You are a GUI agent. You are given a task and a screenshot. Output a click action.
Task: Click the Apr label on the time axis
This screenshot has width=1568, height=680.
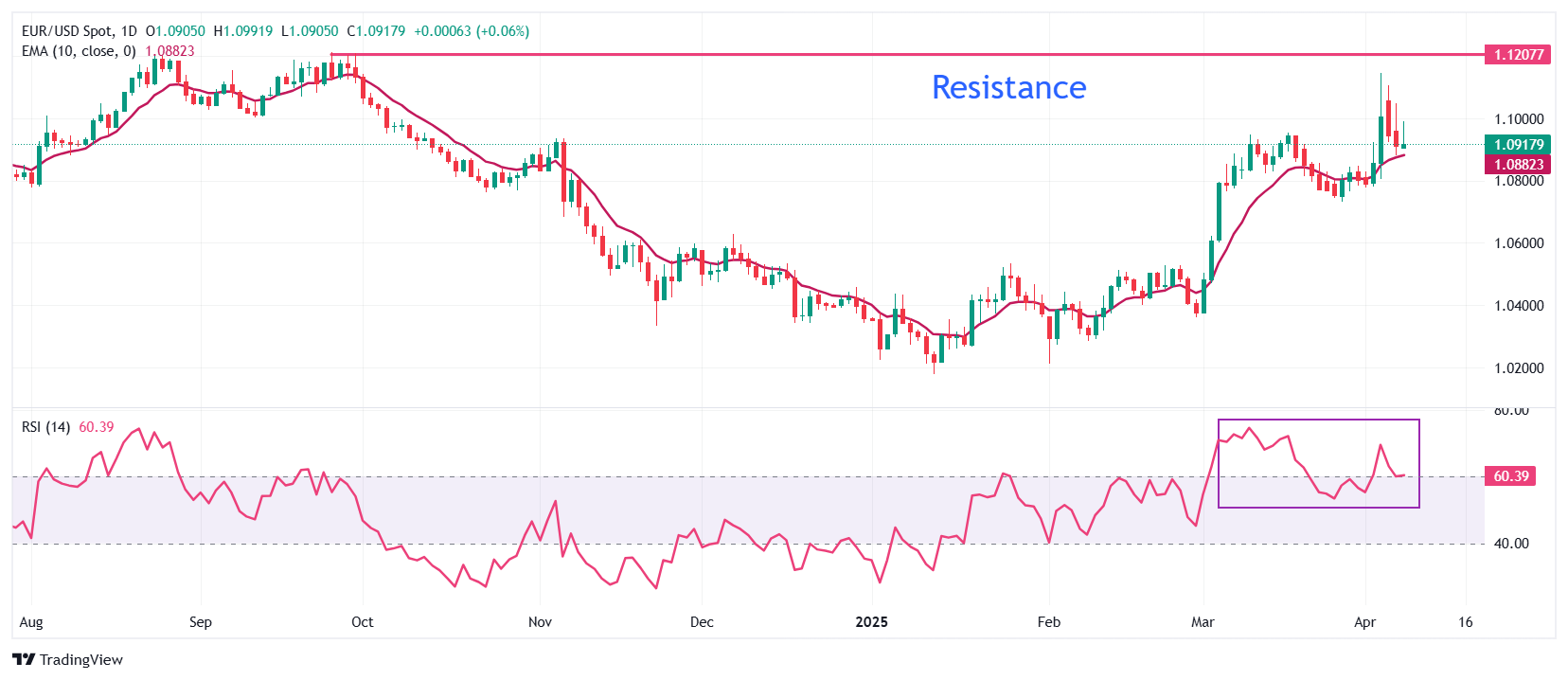[1364, 622]
